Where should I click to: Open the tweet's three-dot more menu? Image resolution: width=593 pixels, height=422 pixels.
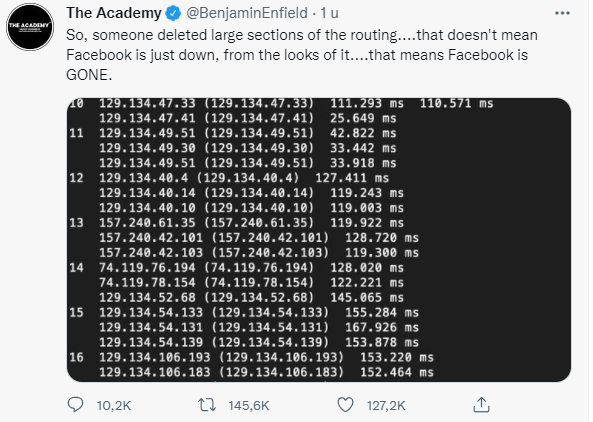point(562,13)
